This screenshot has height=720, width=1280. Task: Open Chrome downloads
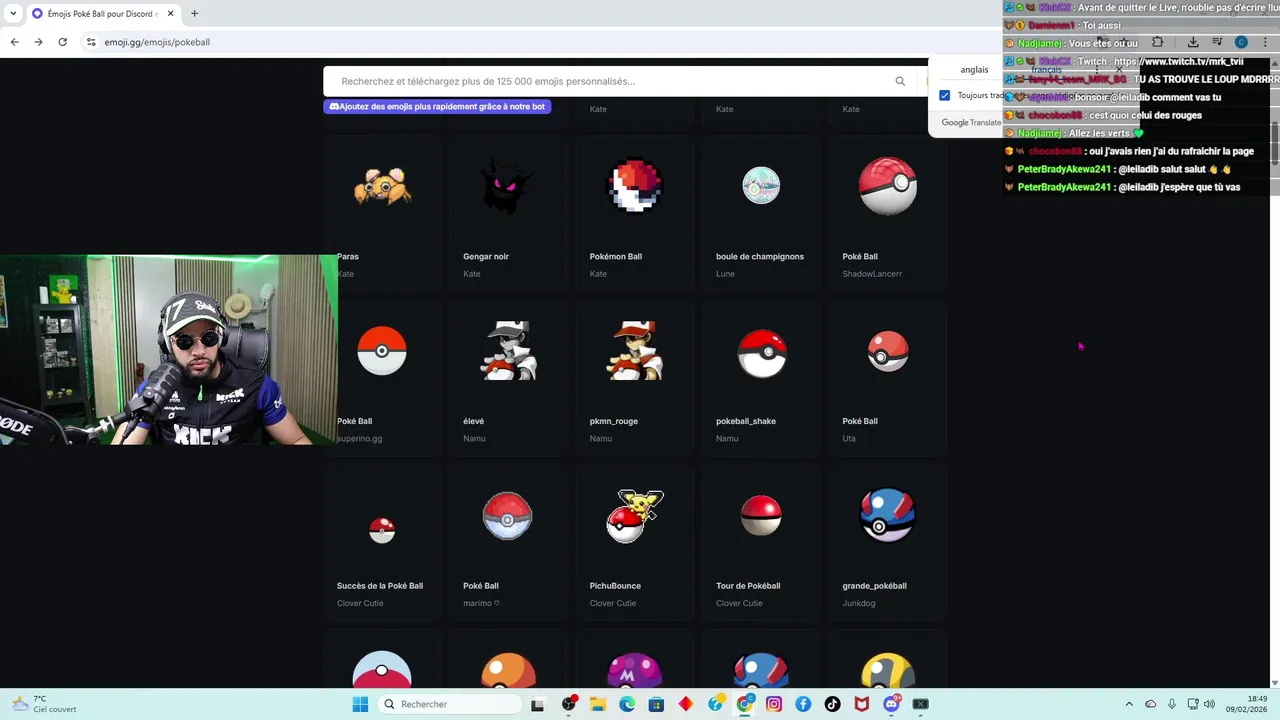point(1193,42)
